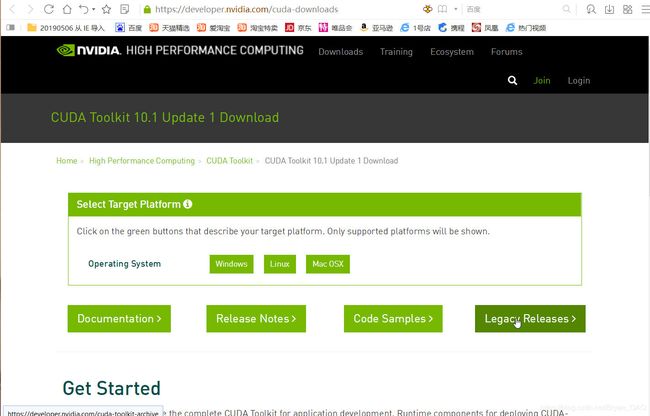The height and width of the screenshot is (416, 650).
Task: Click the 'Operating System' label
Action: point(124,264)
